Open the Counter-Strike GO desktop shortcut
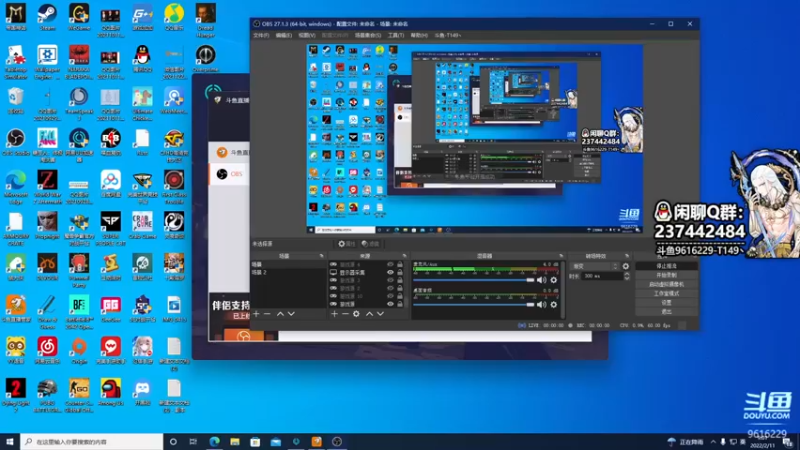 (x=79, y=396)
